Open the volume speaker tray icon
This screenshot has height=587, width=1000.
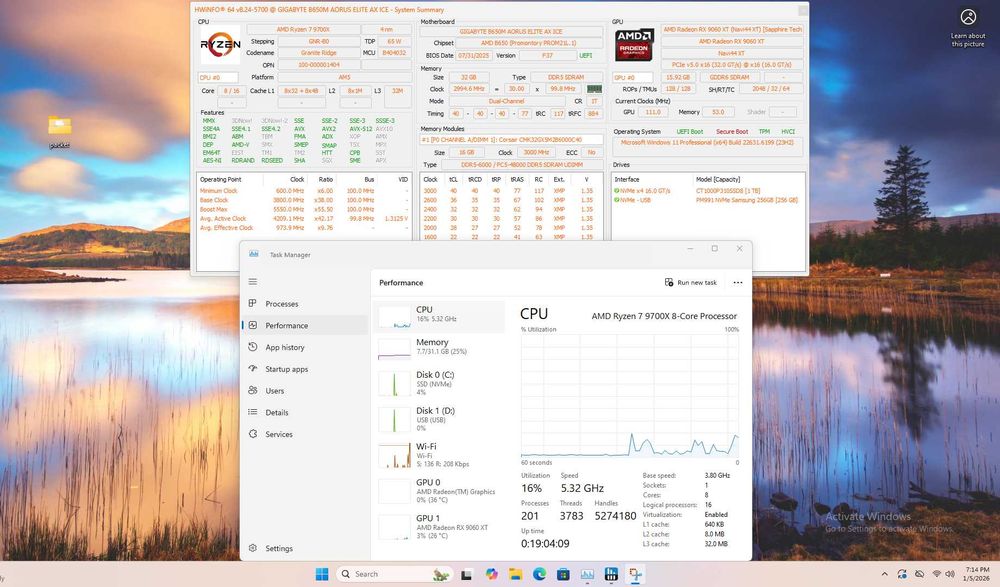tap(950, 574)
